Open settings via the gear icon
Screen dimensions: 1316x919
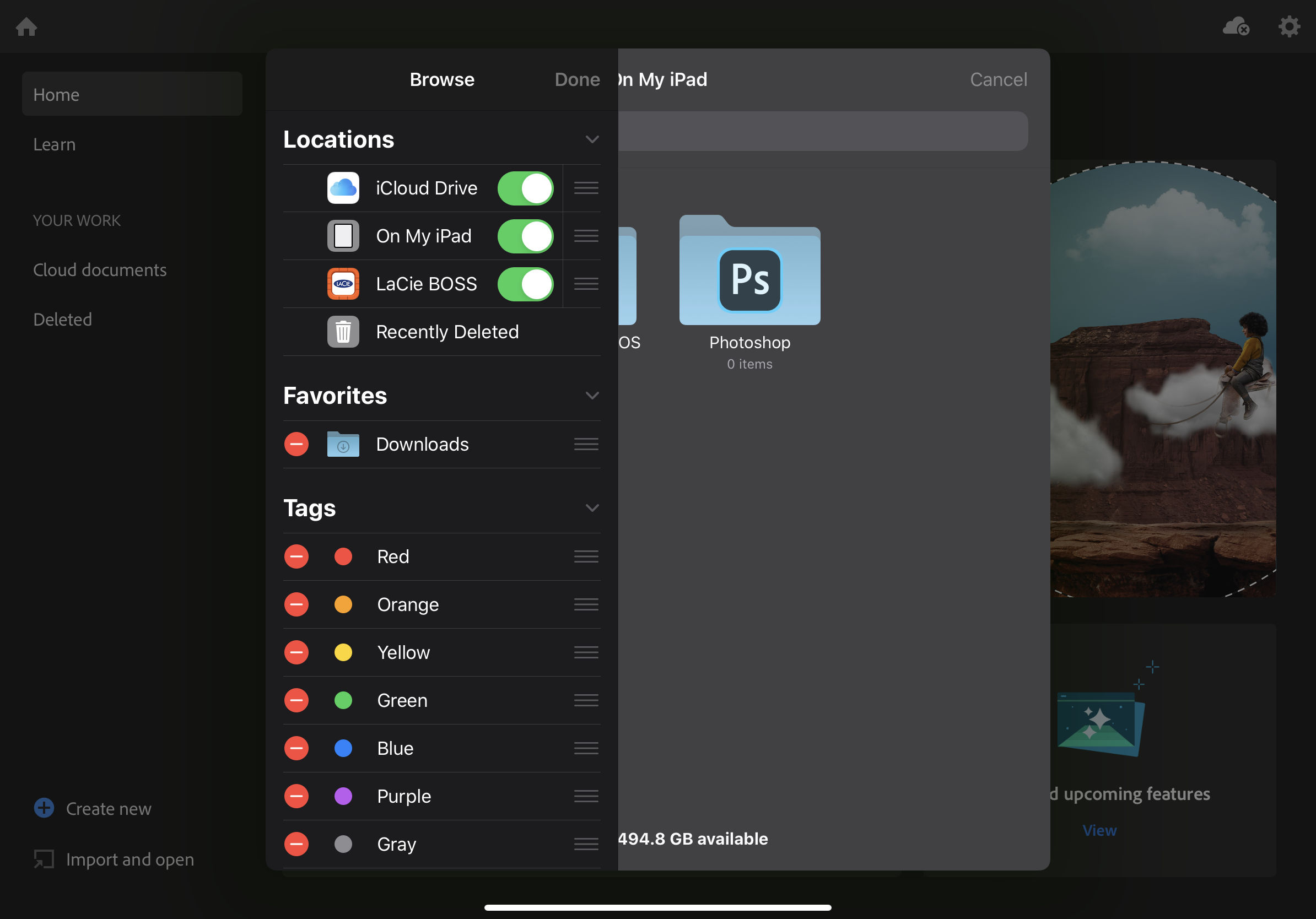(x=1288, y=26)
